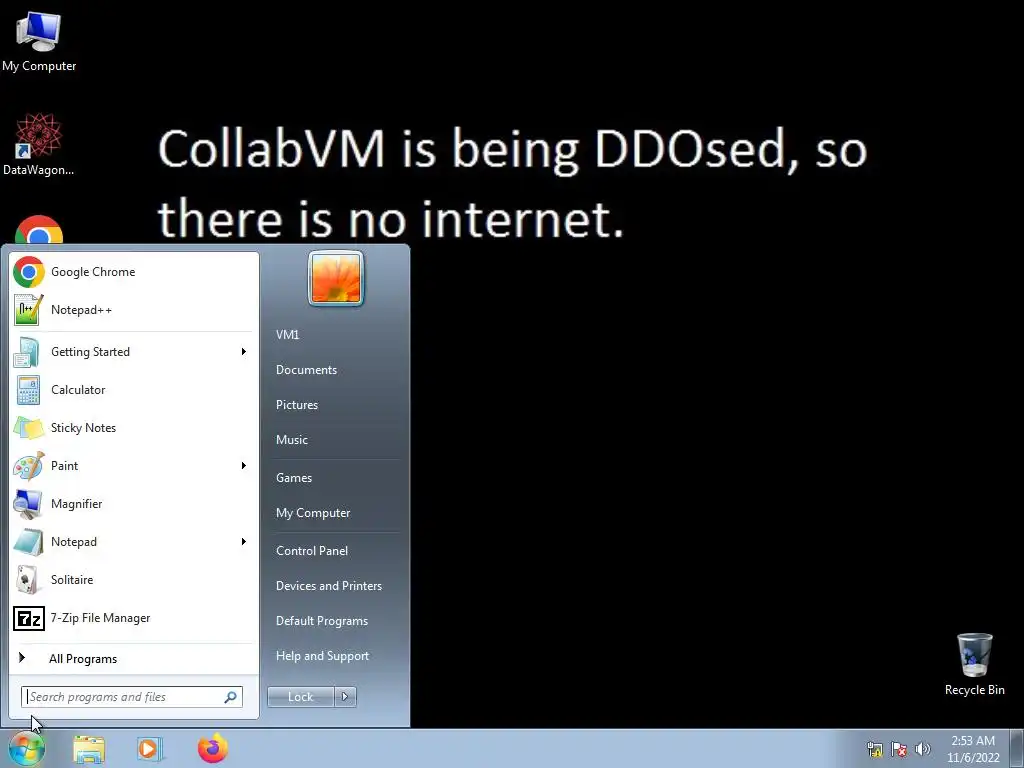Show All Programs list
This screenshot has width=1024, height=768.
point(133,658)
